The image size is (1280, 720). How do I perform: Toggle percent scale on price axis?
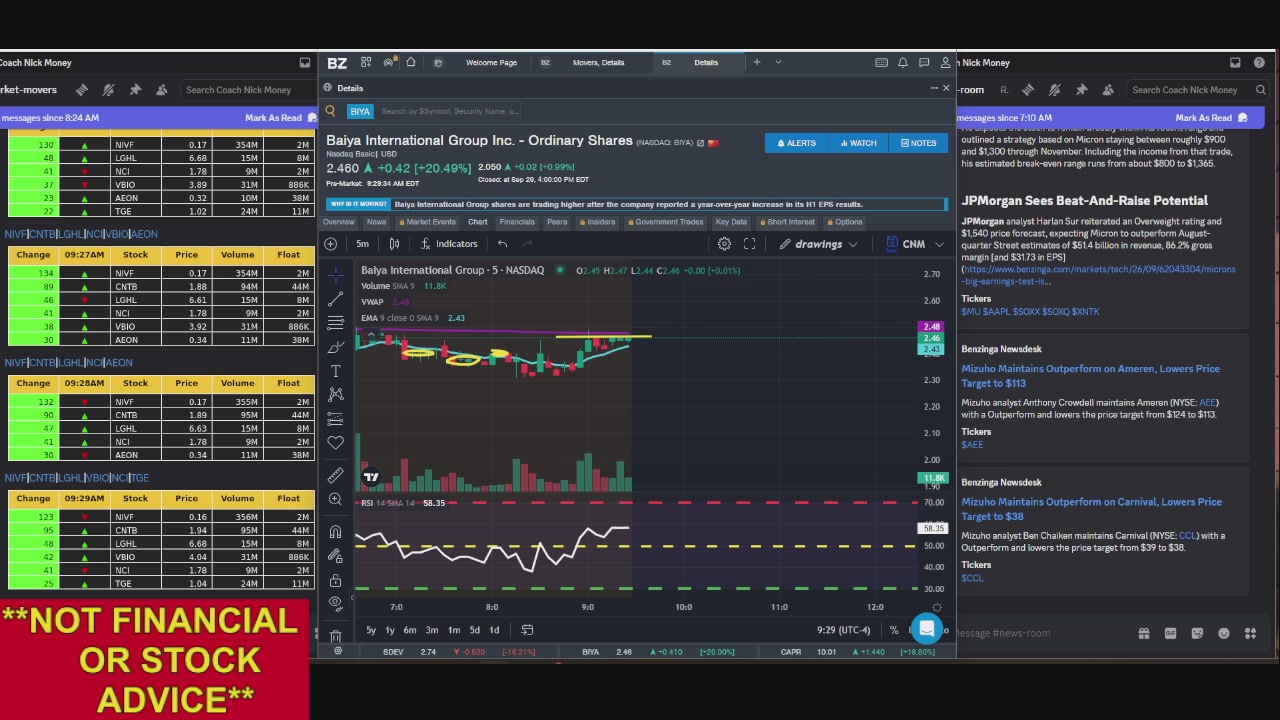(893, 630)
